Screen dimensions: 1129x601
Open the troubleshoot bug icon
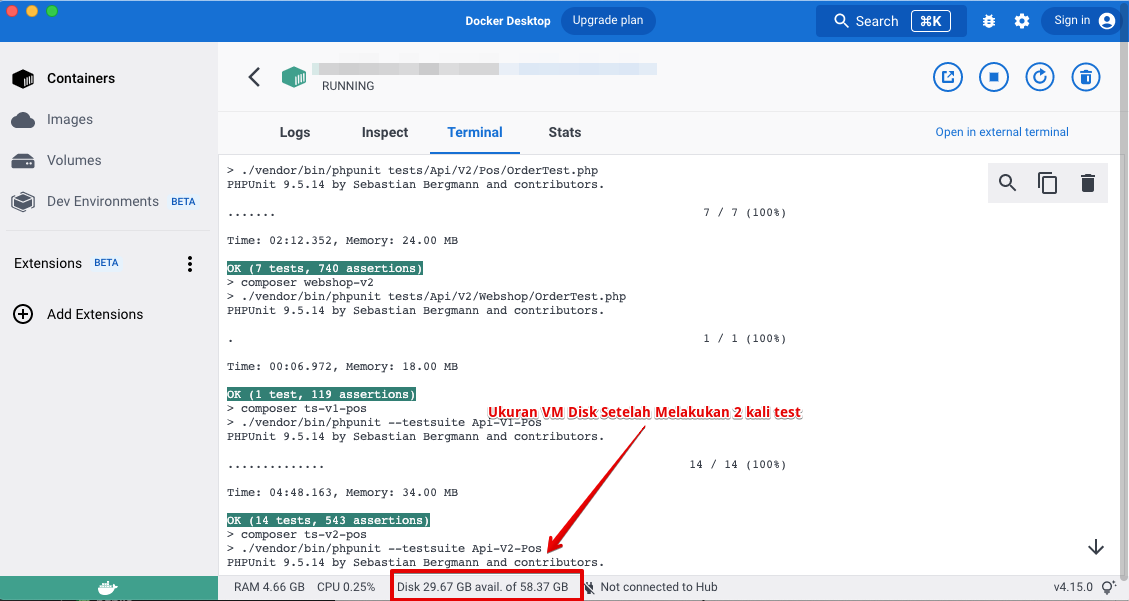tap(989, 21)
